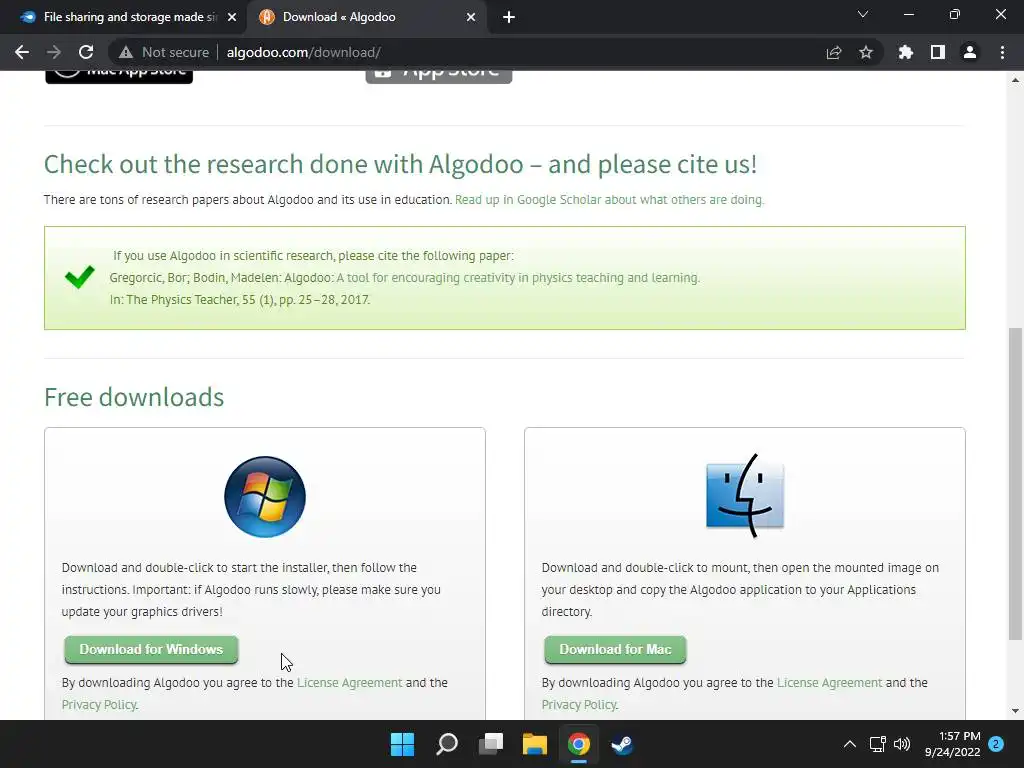Toggle the browser side panel icon
This screenshot has width=1024, height=768.
point(938,52)
